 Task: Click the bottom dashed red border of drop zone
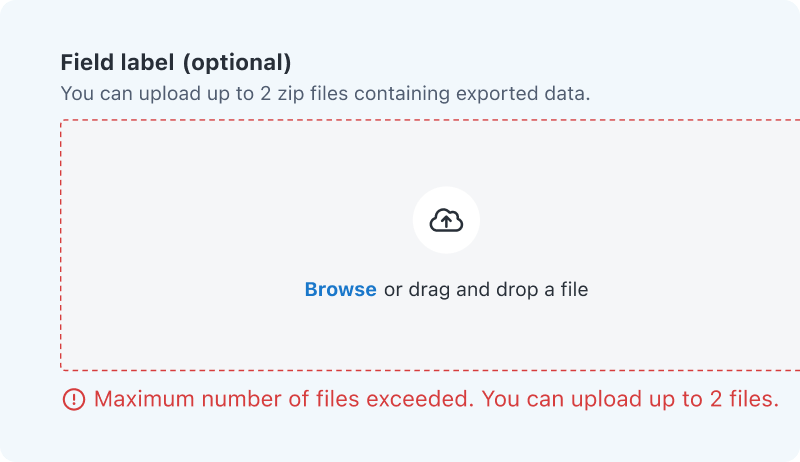(400, 370)
